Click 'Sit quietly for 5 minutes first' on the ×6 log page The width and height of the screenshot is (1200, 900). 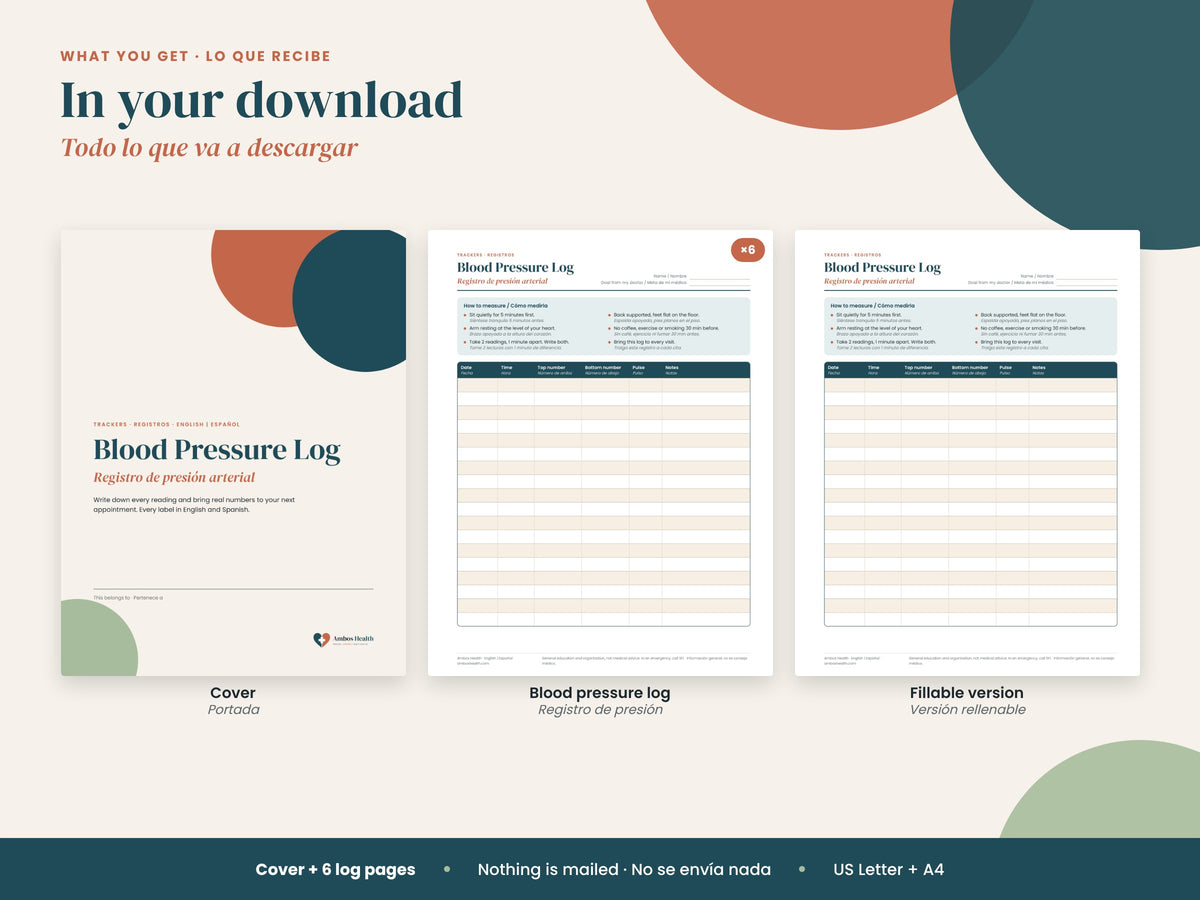[502, 314]
